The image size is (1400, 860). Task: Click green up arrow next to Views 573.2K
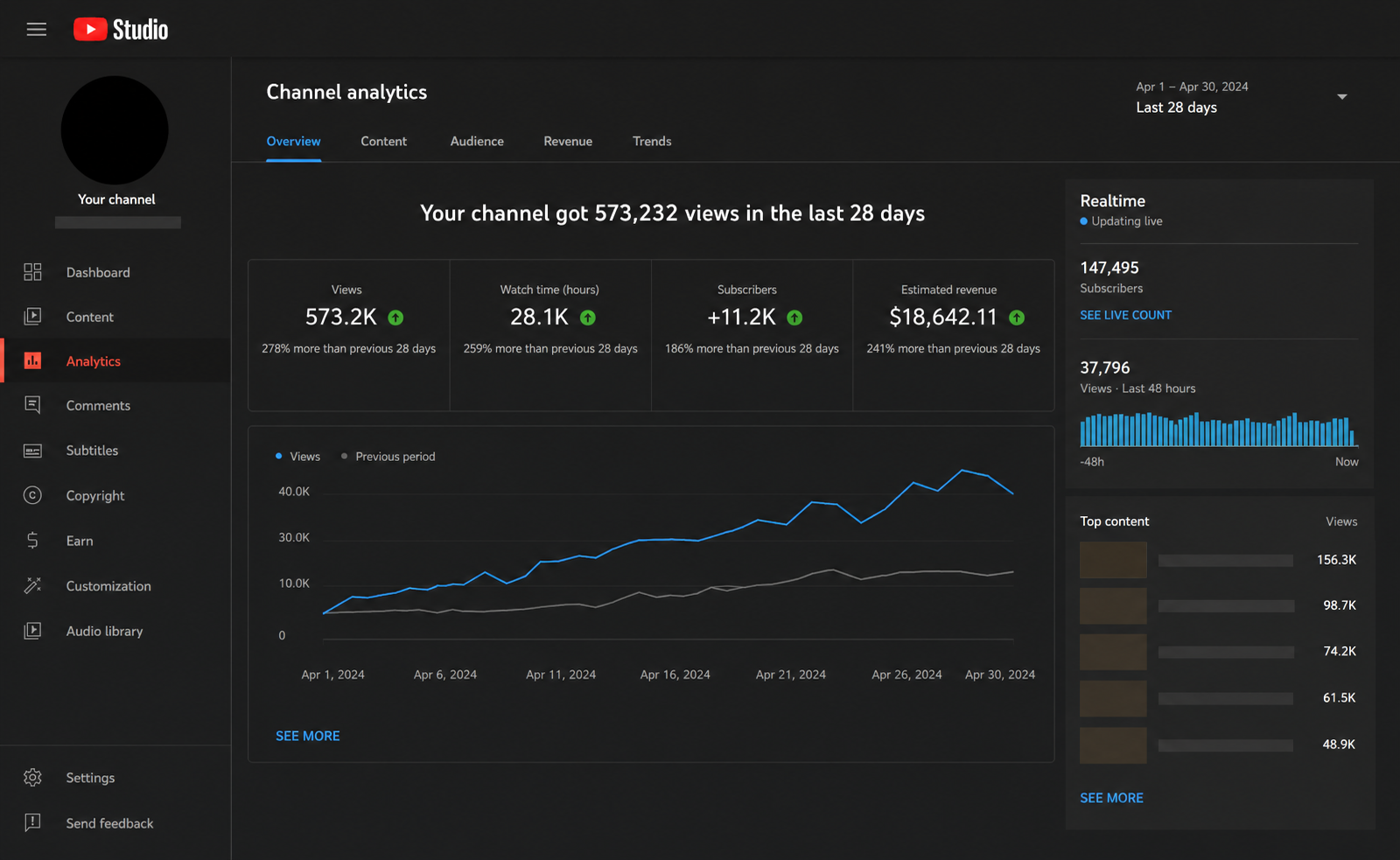click(x=395, y=318)
